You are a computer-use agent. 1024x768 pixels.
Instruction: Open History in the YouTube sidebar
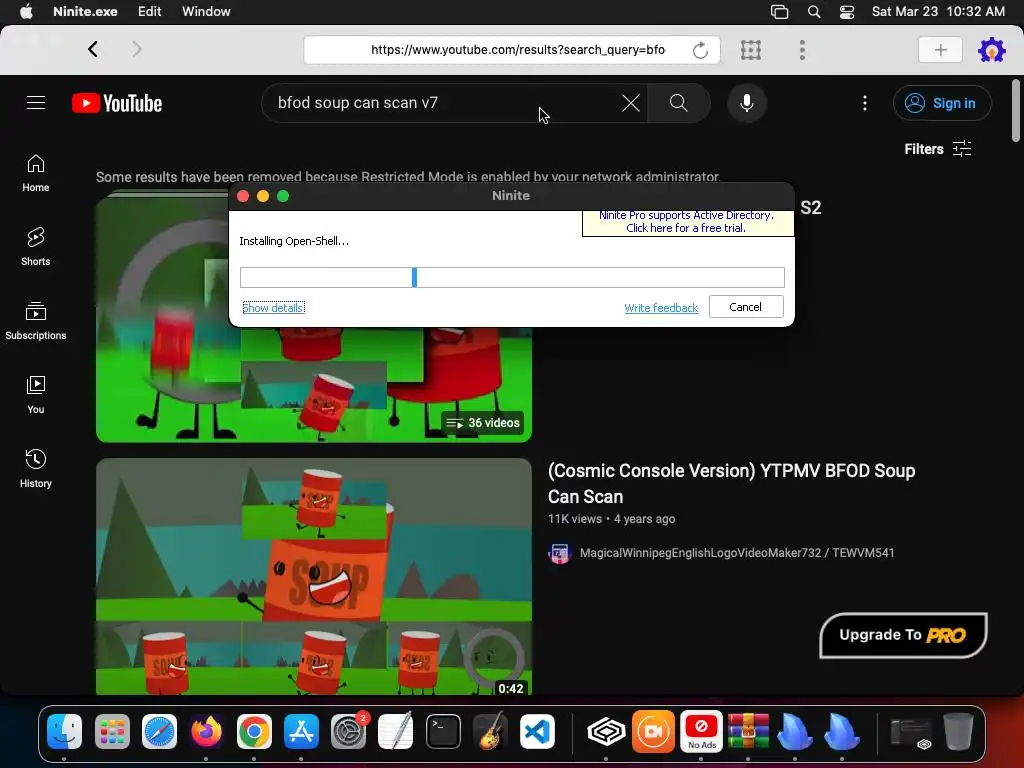click(35, 468)
